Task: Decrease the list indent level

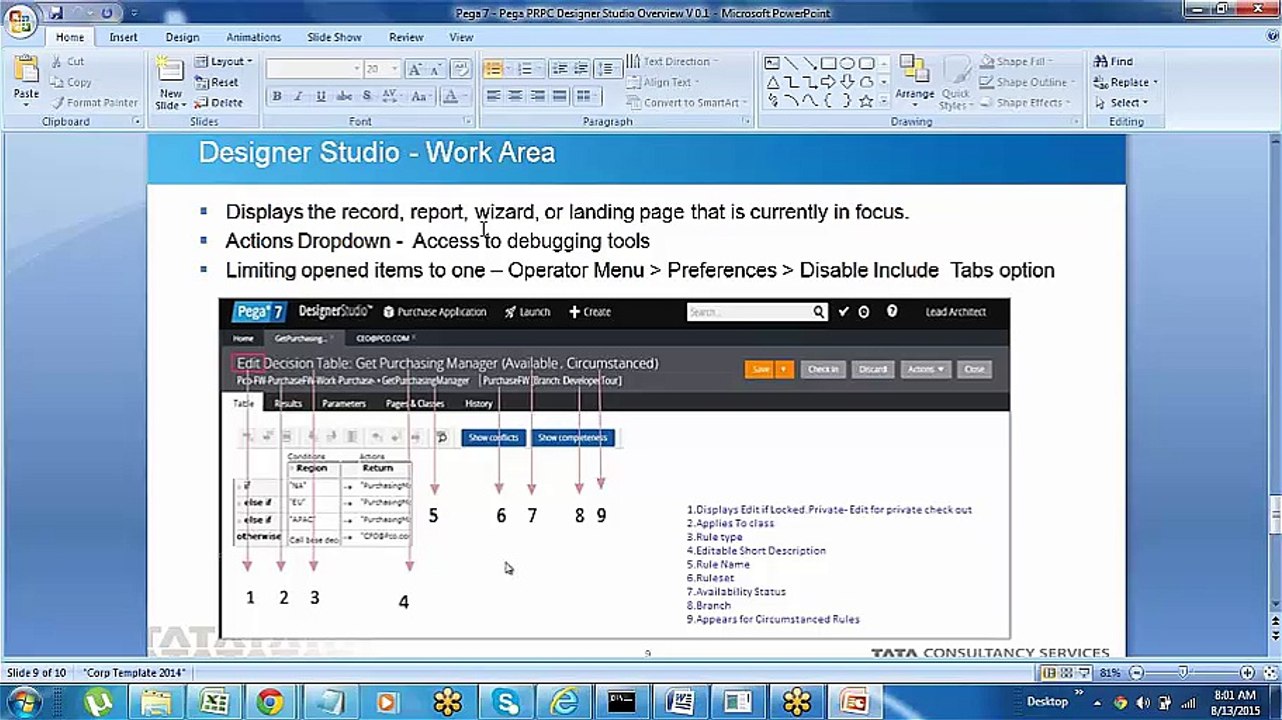Action: (560, 69)
